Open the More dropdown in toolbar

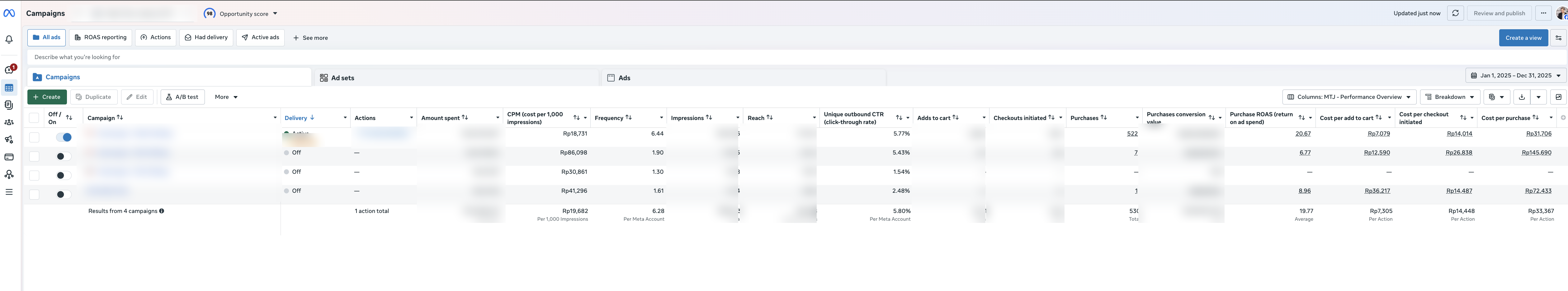pos(226,97)
